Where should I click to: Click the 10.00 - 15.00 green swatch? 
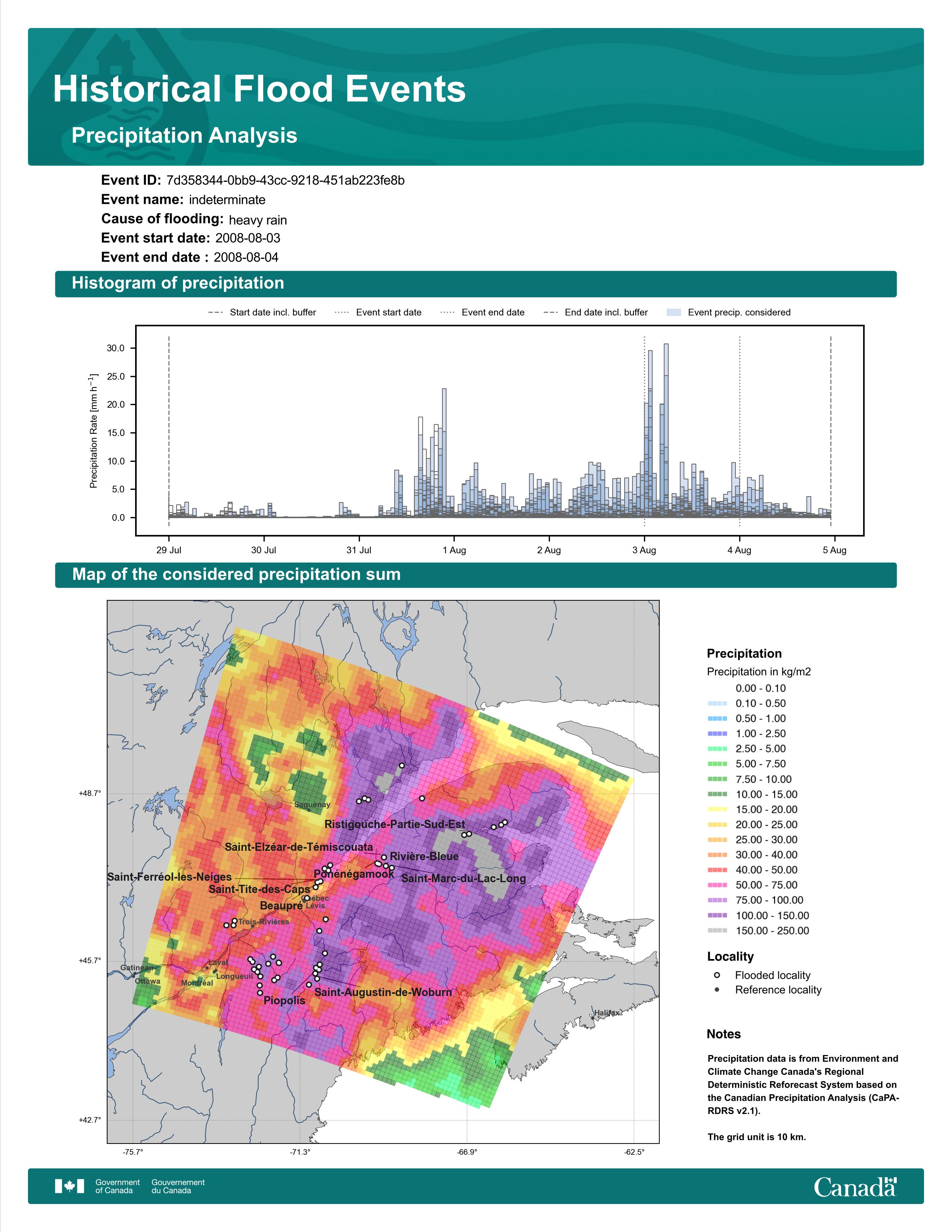(x=717, y=794)
